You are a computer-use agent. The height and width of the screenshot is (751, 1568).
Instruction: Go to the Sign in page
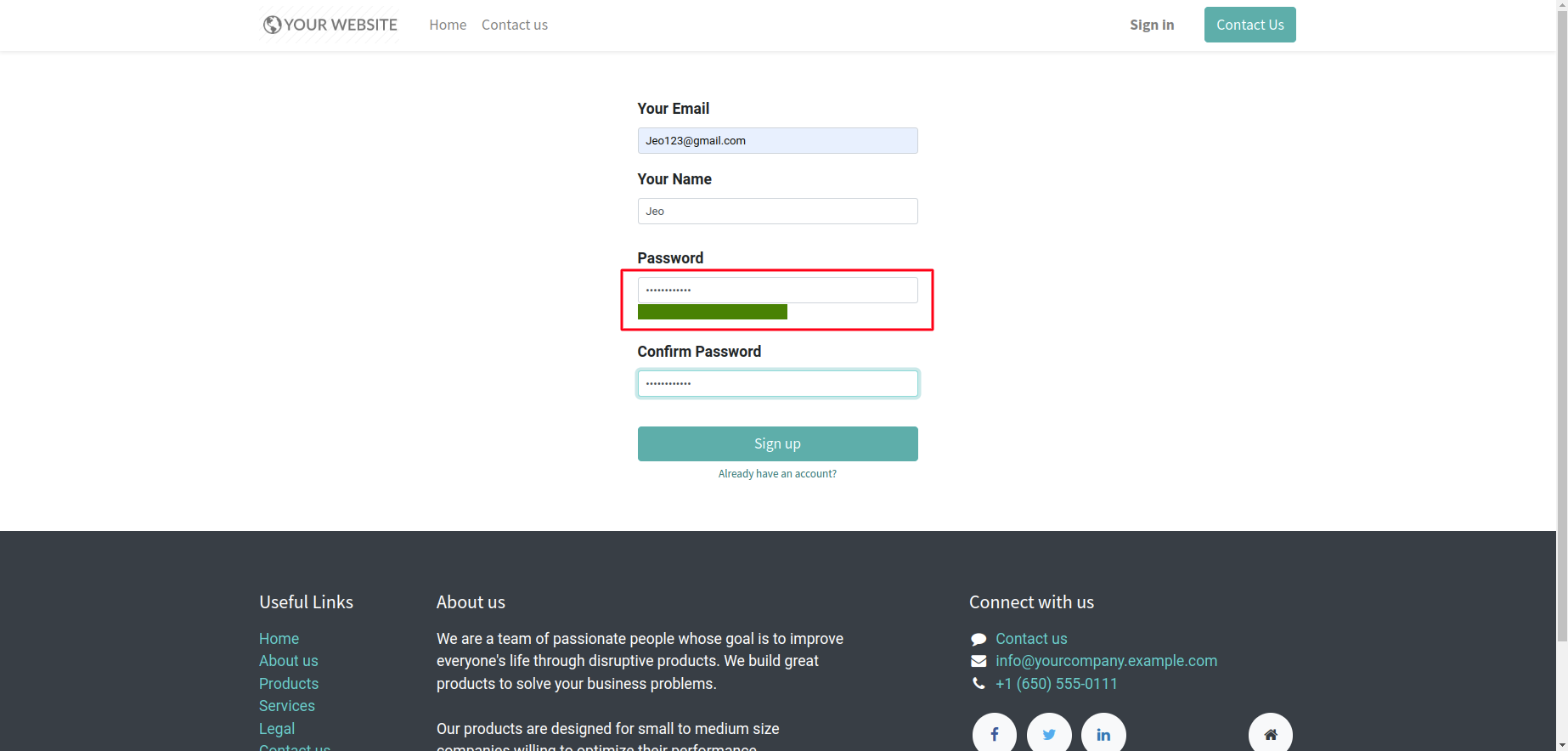[x=1152, y=25]
